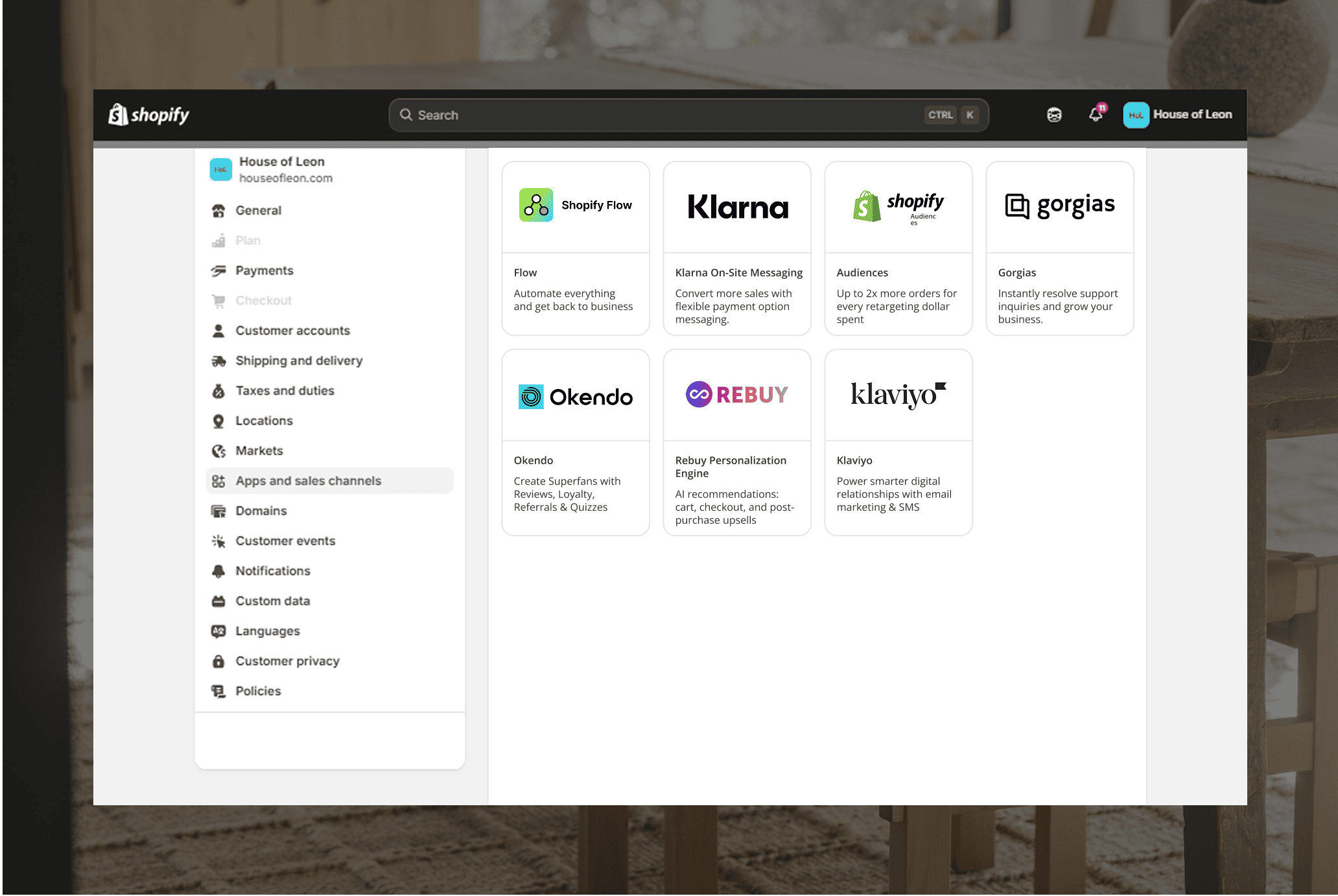Open the Sidekick assistant icon
The width and height of the screenshot is (1338, 896).
1054,115
